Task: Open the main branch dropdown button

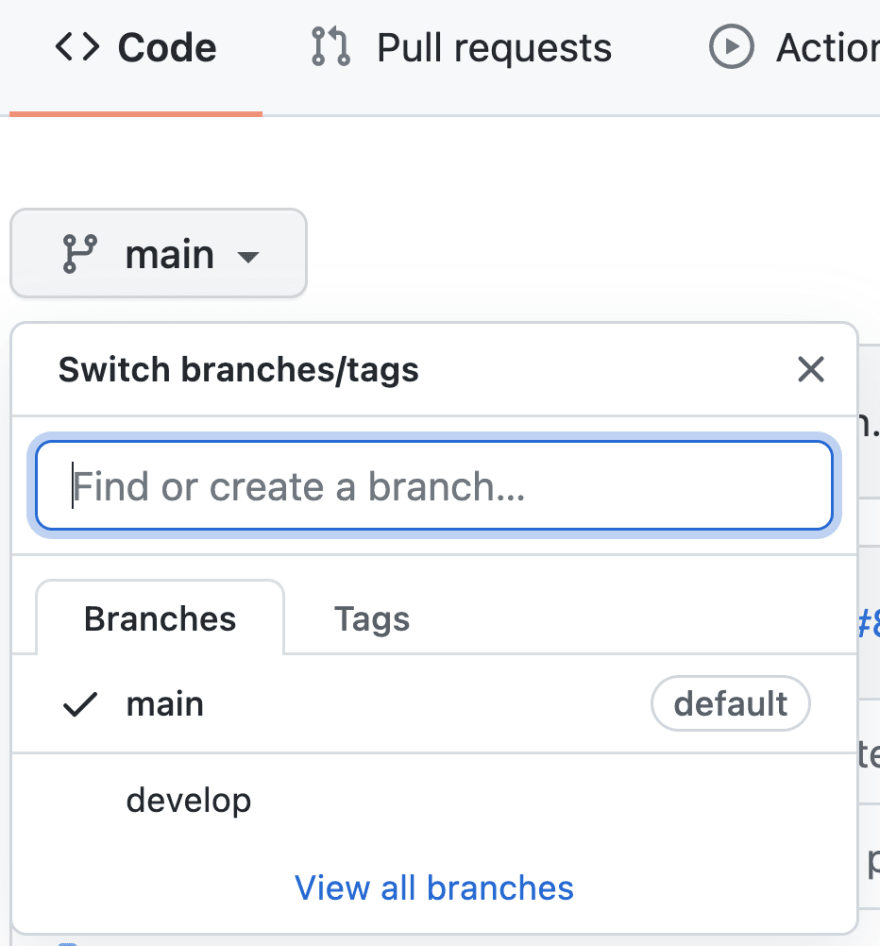Action: [x=159, y=253]
